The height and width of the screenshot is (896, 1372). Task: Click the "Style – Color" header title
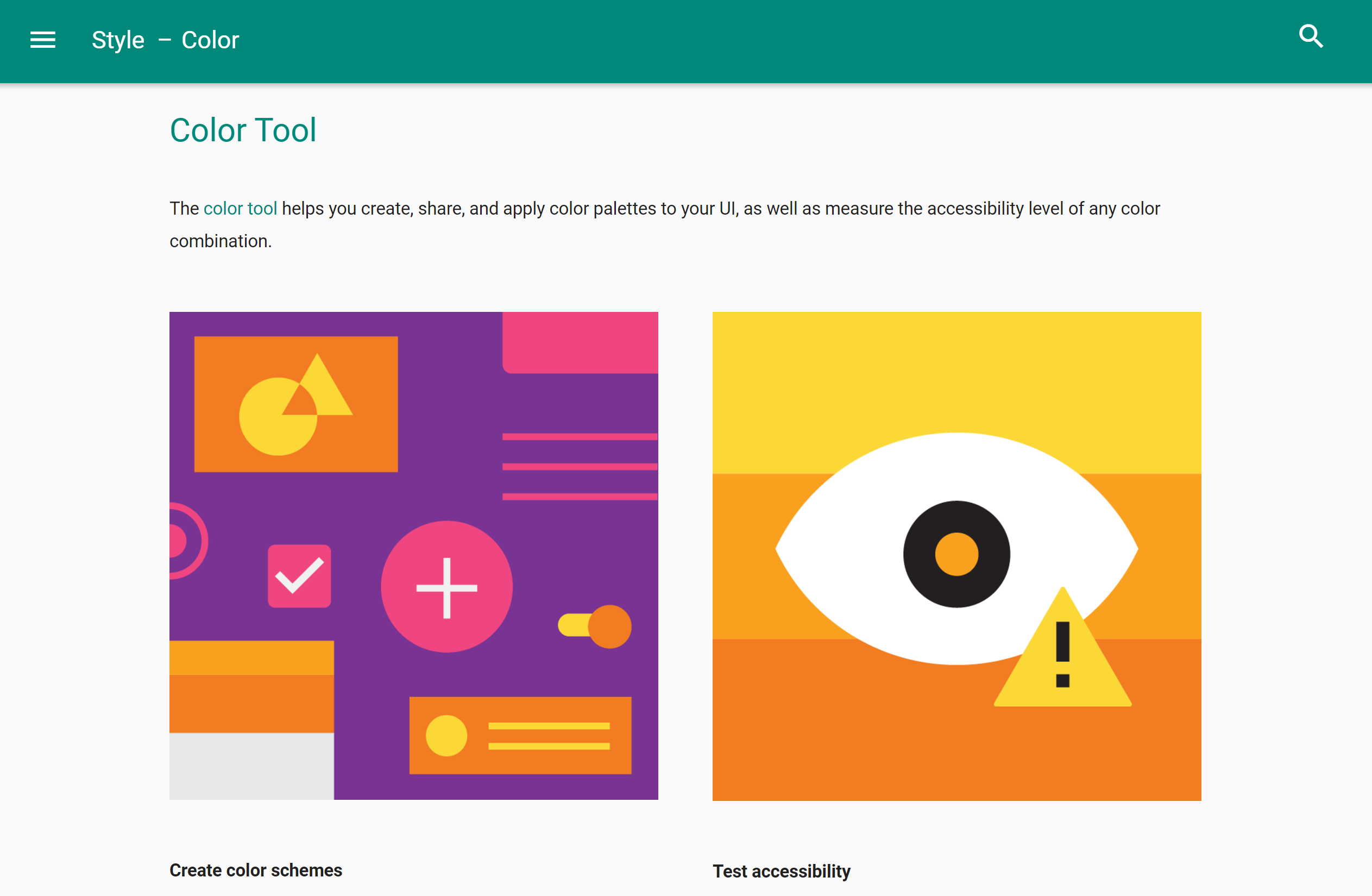(x=165, y=40)
